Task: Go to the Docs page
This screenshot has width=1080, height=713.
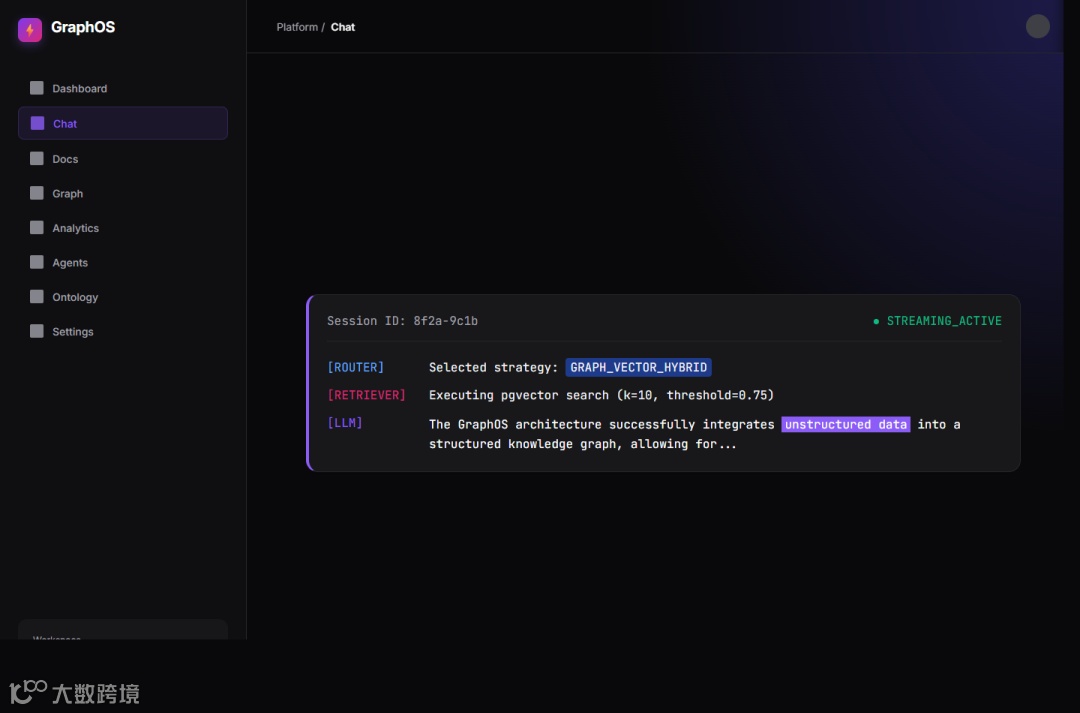Action: tap(123, 158)
